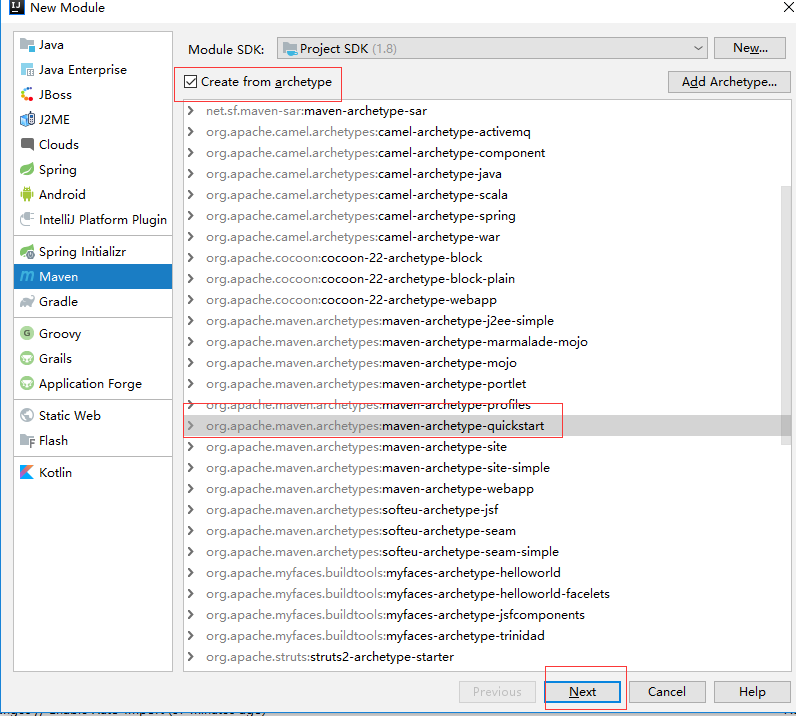The width and height of the screenshot is (796, 716).
Task: Select cocoon-22-archetype-webapp row text
Action: (x=351, y=300)
